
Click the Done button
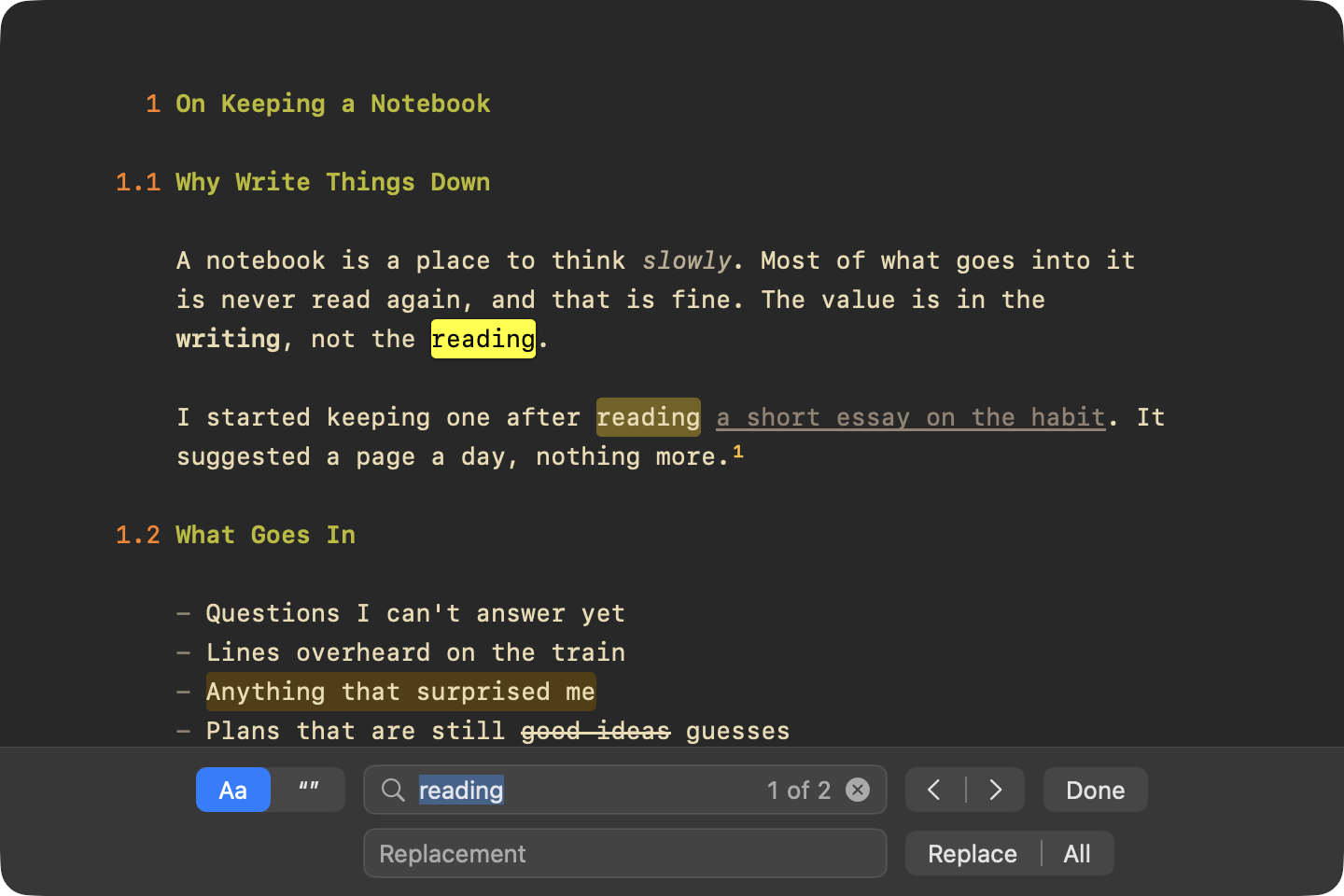point(1096,790)
